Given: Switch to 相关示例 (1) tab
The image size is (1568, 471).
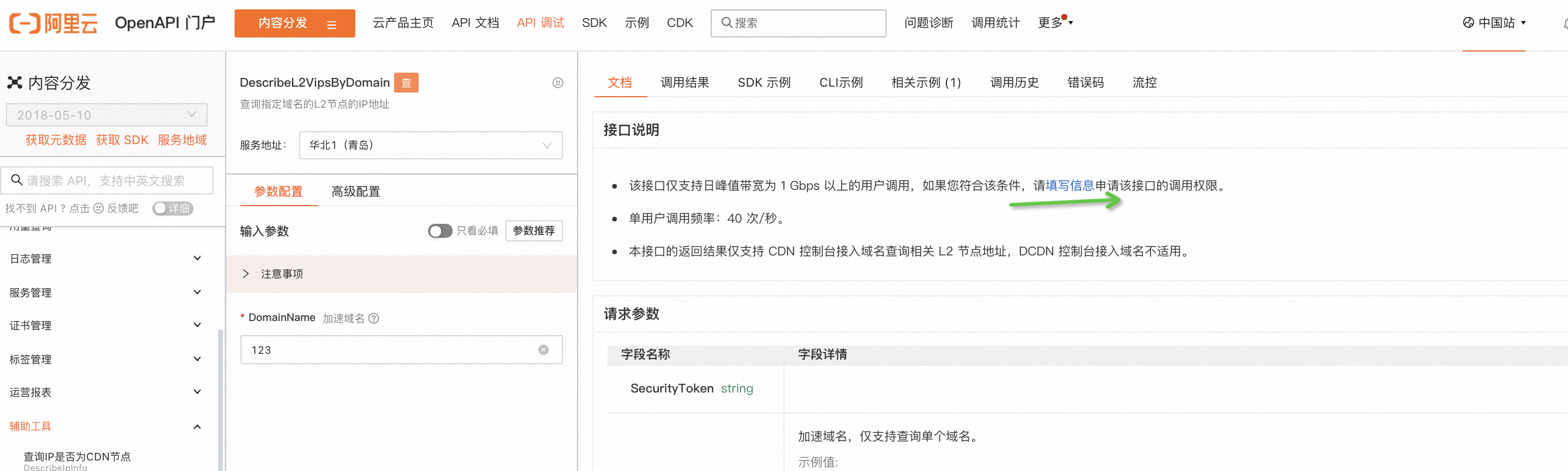Looking at the screenshot, I should coord(926,83).
